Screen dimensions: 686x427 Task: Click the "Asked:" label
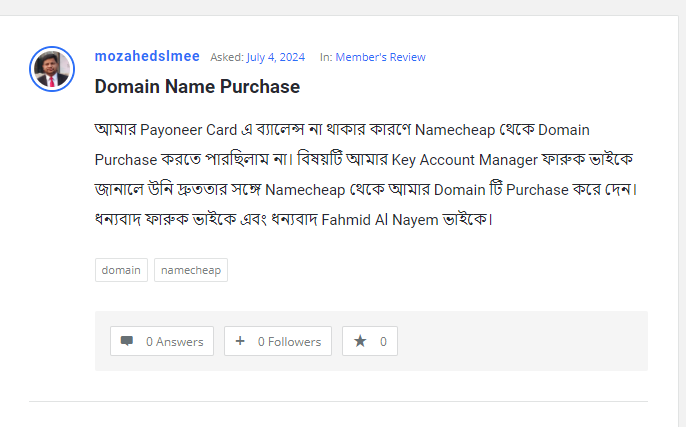[x=227, y=57]
